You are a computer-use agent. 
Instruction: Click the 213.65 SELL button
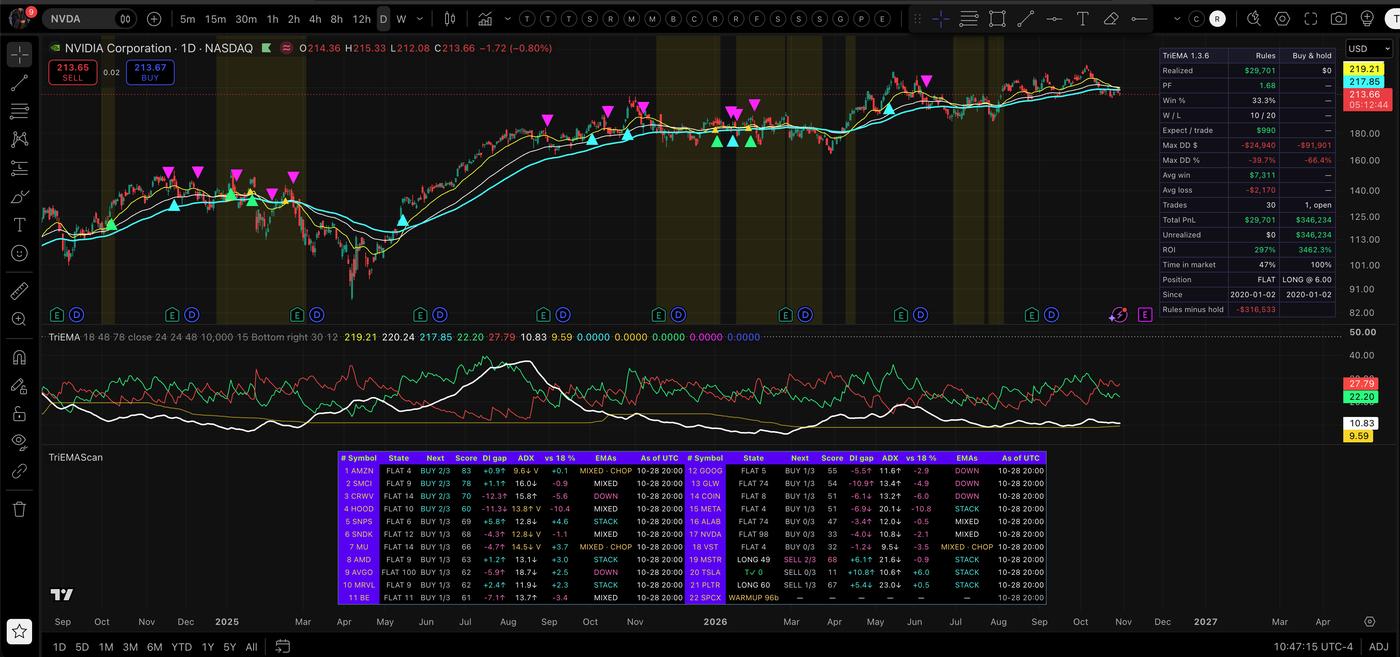coord(73,72)
